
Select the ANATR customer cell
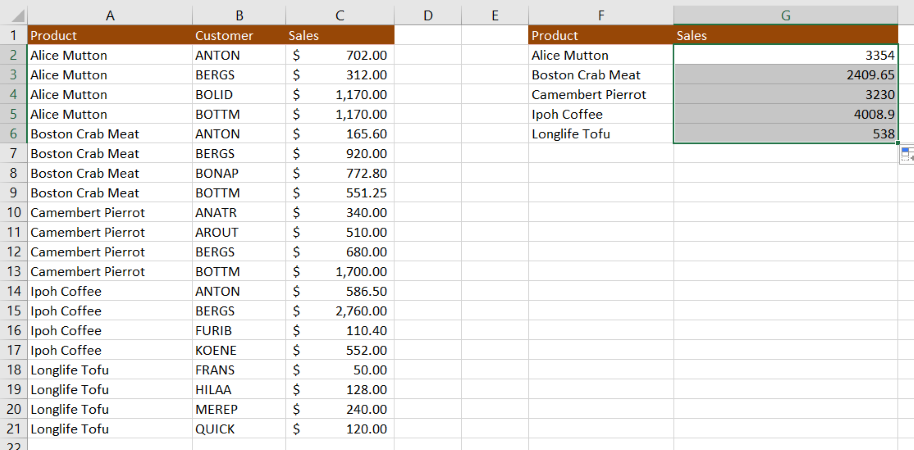[x=239, y=212]
